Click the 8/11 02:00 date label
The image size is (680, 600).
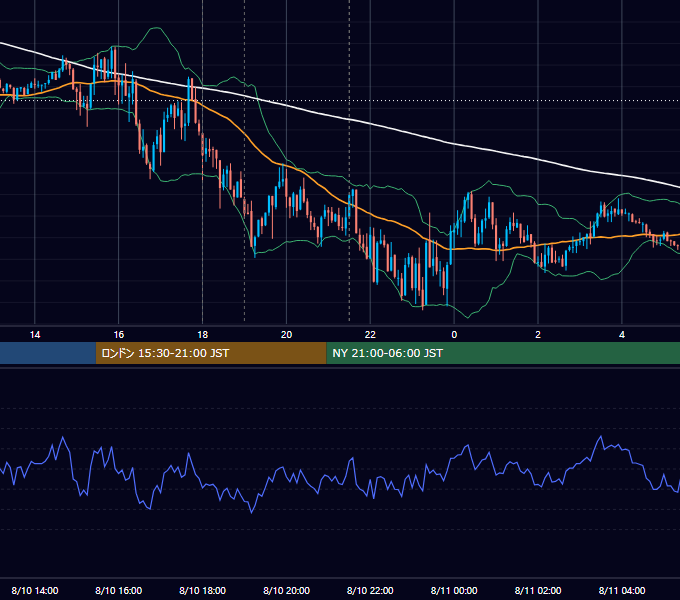point(538,590)
